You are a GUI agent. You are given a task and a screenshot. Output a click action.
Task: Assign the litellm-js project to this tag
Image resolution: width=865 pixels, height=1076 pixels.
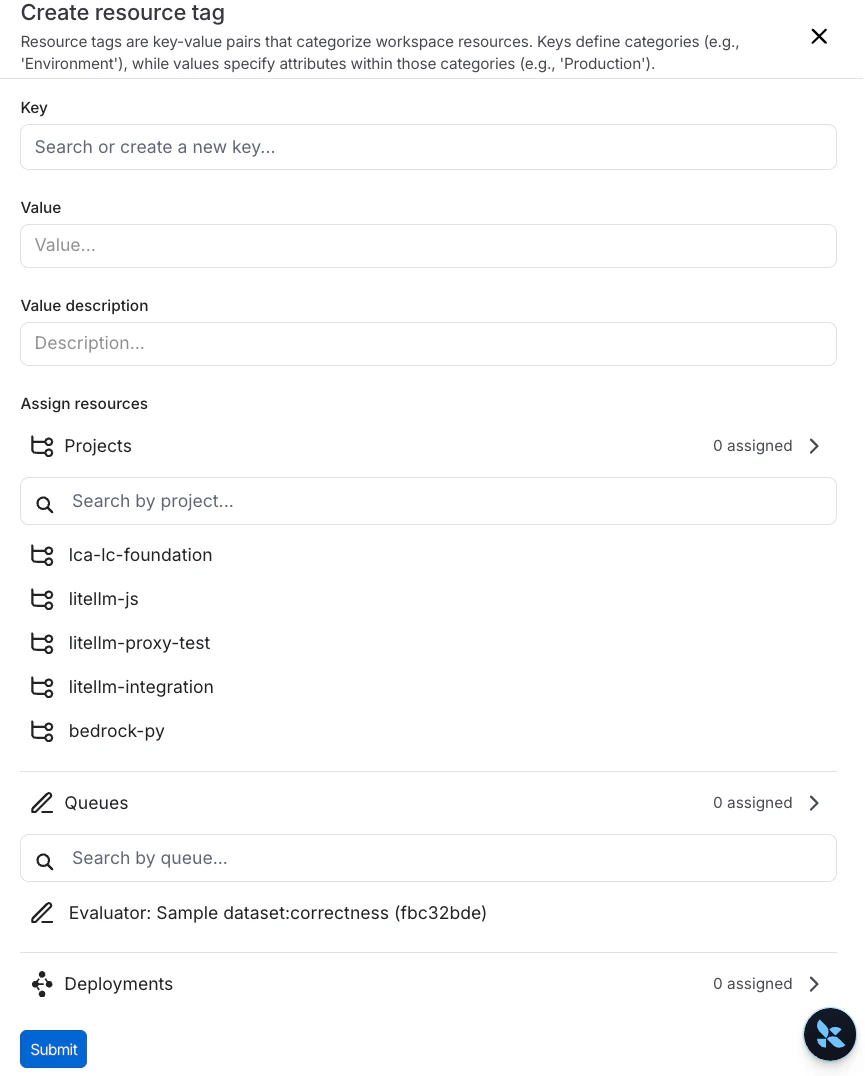coord(103,599)
